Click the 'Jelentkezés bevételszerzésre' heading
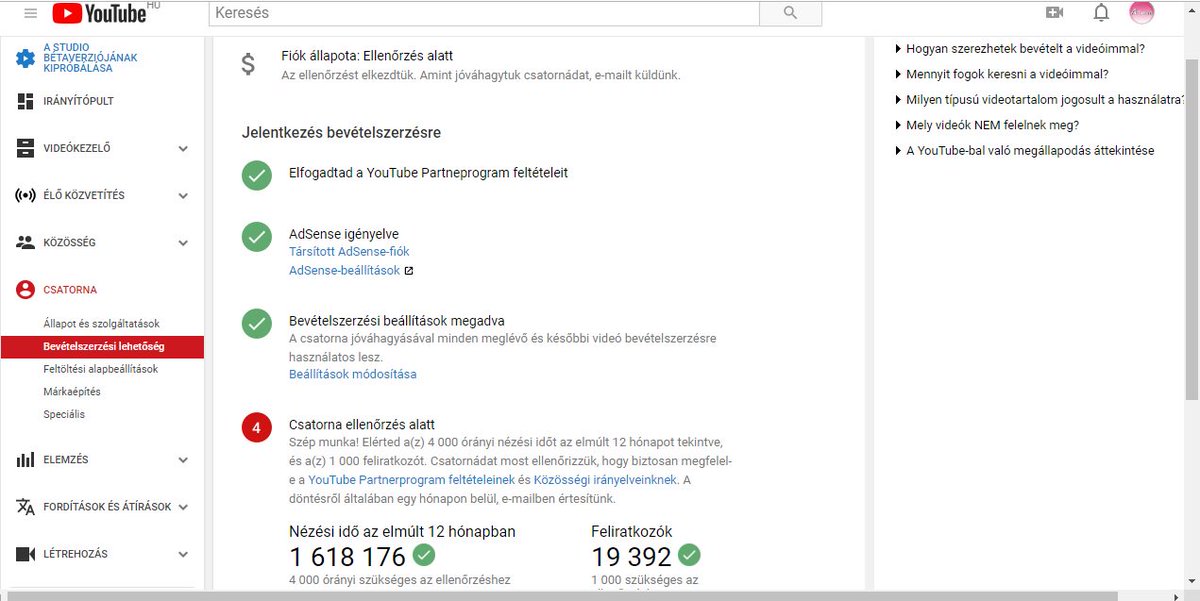 pyautogui.click(x=341, y=132)
